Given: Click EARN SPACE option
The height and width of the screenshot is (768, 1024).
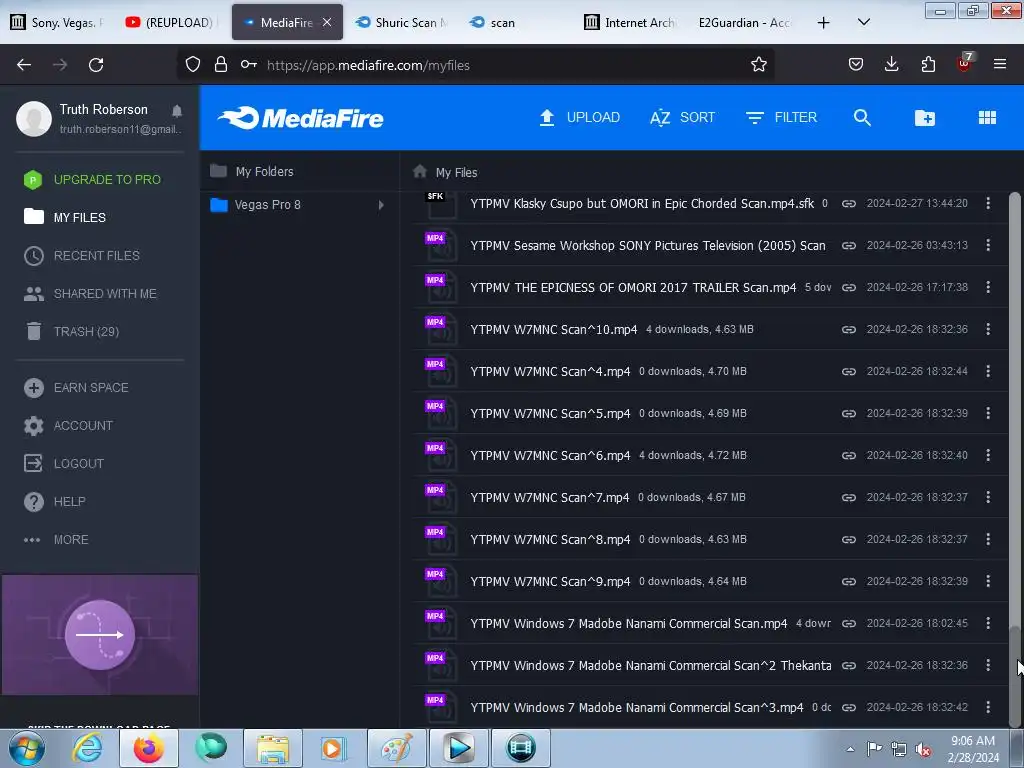Looking at the screenshot, I should tap(76, 388).
